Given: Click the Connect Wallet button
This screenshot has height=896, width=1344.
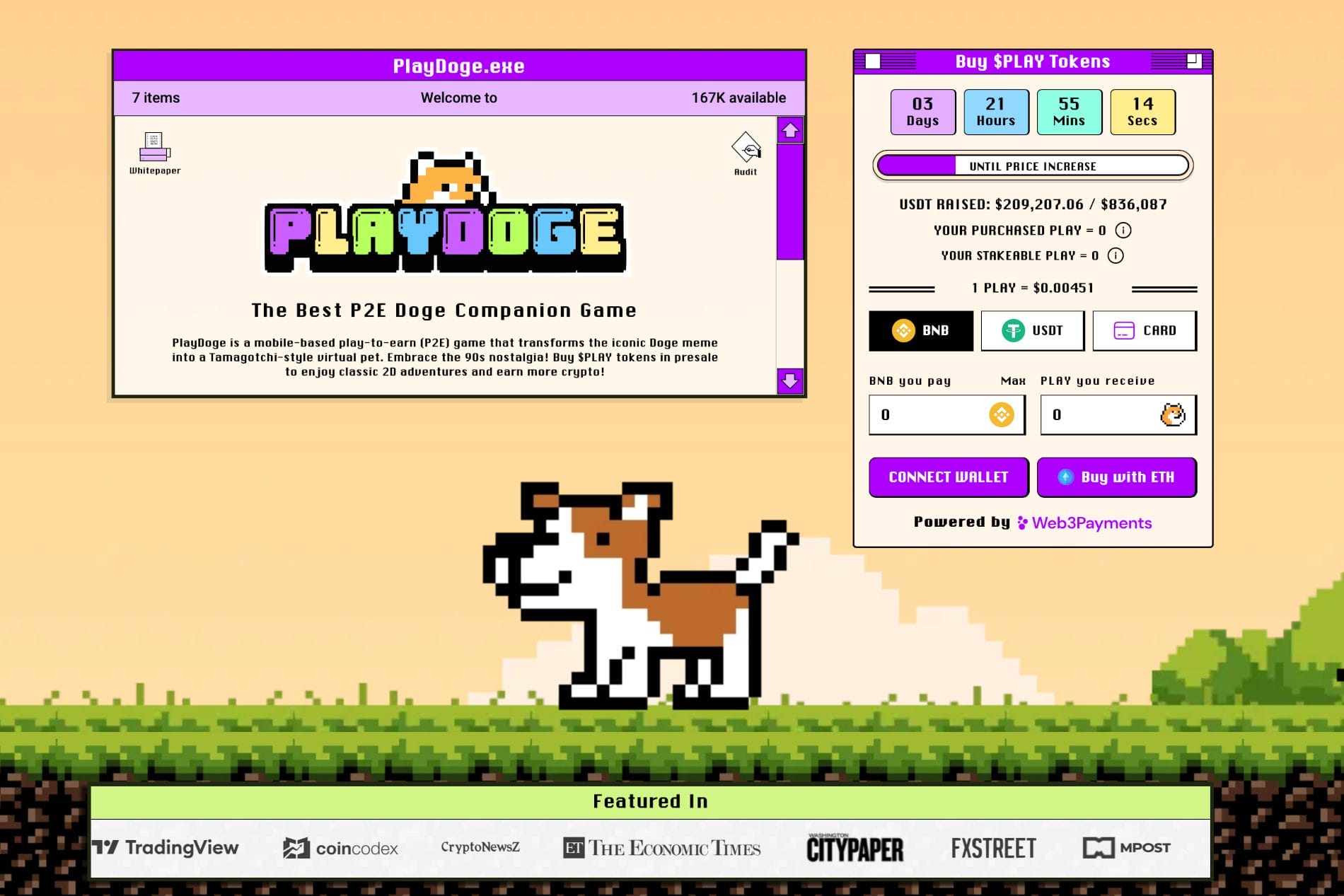Looking at the screenshot, I should point(949,477).
